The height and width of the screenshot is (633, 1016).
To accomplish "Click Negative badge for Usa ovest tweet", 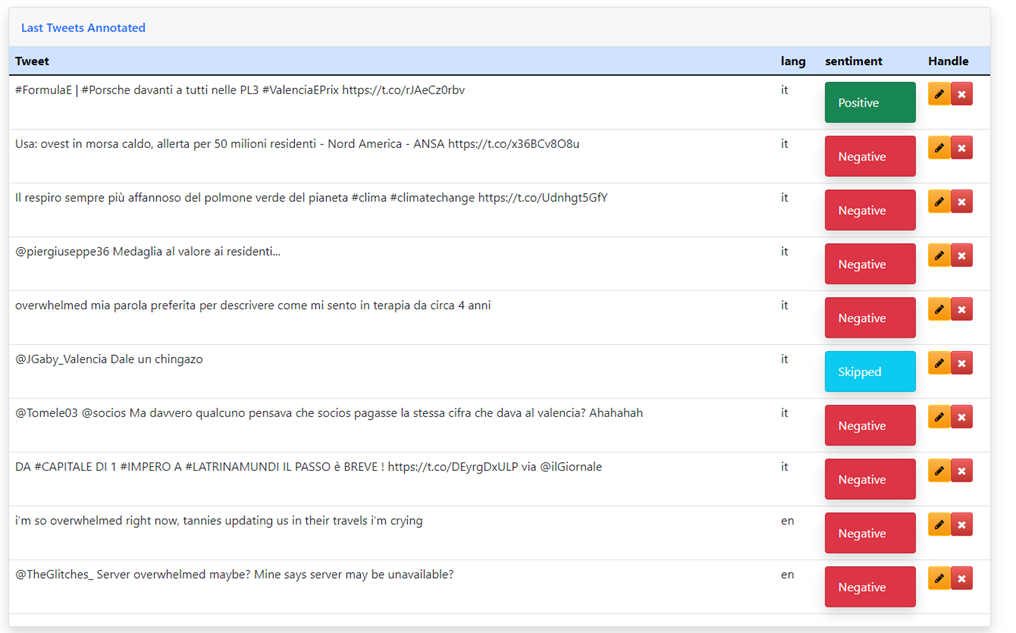I will coord(869,157).
